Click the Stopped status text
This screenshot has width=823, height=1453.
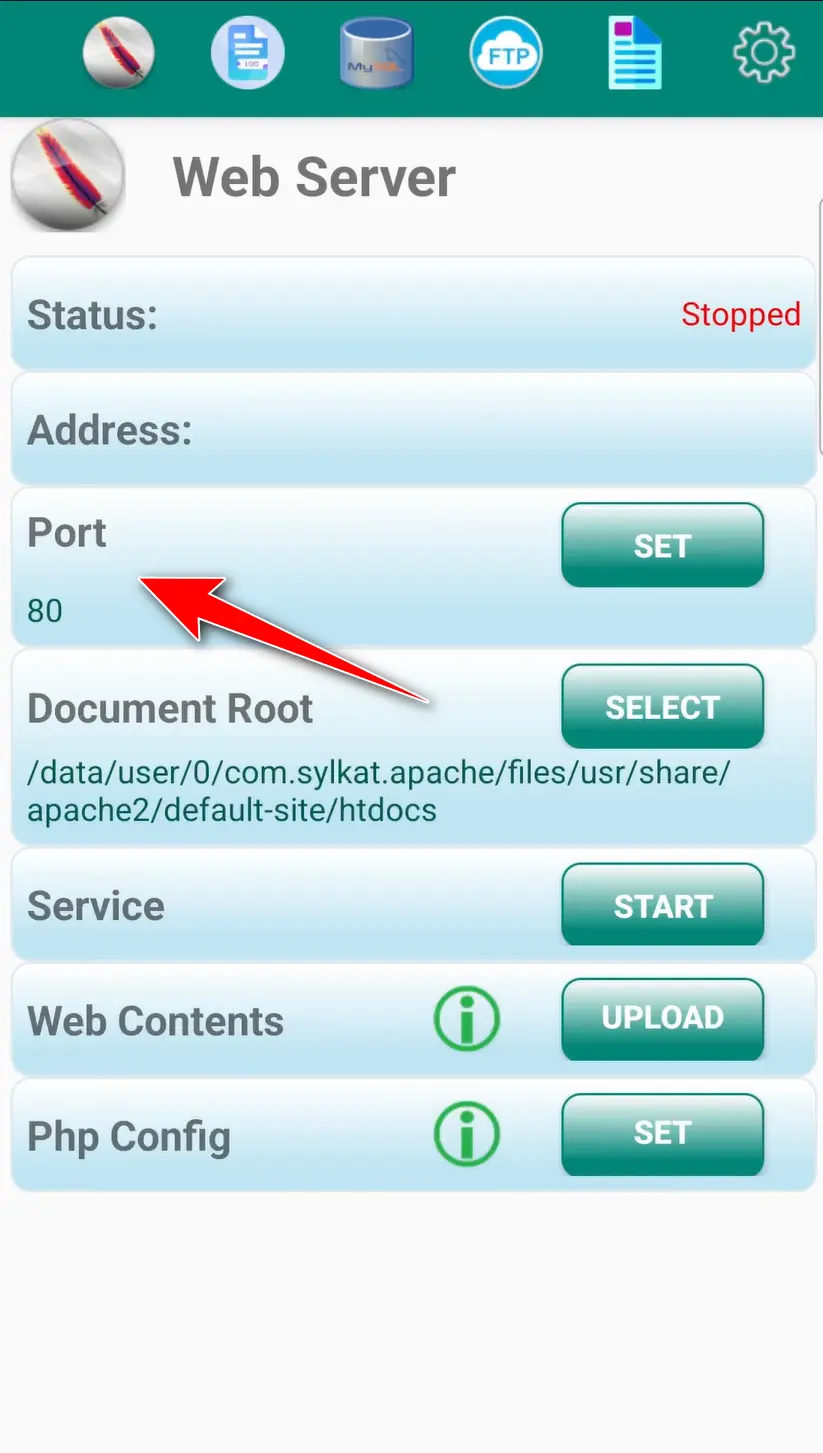coord(741,314)
